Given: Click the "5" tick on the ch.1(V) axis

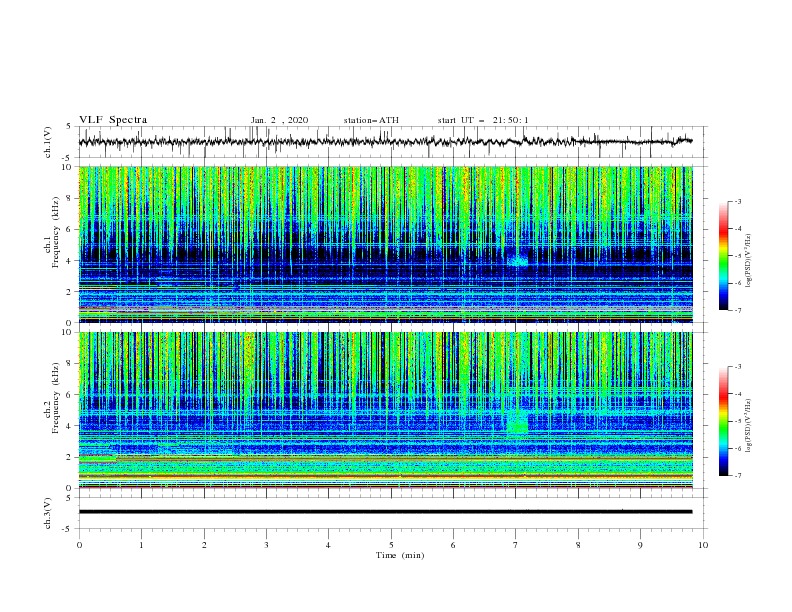Looking at the screenshot, I should [x=69, y=127].
